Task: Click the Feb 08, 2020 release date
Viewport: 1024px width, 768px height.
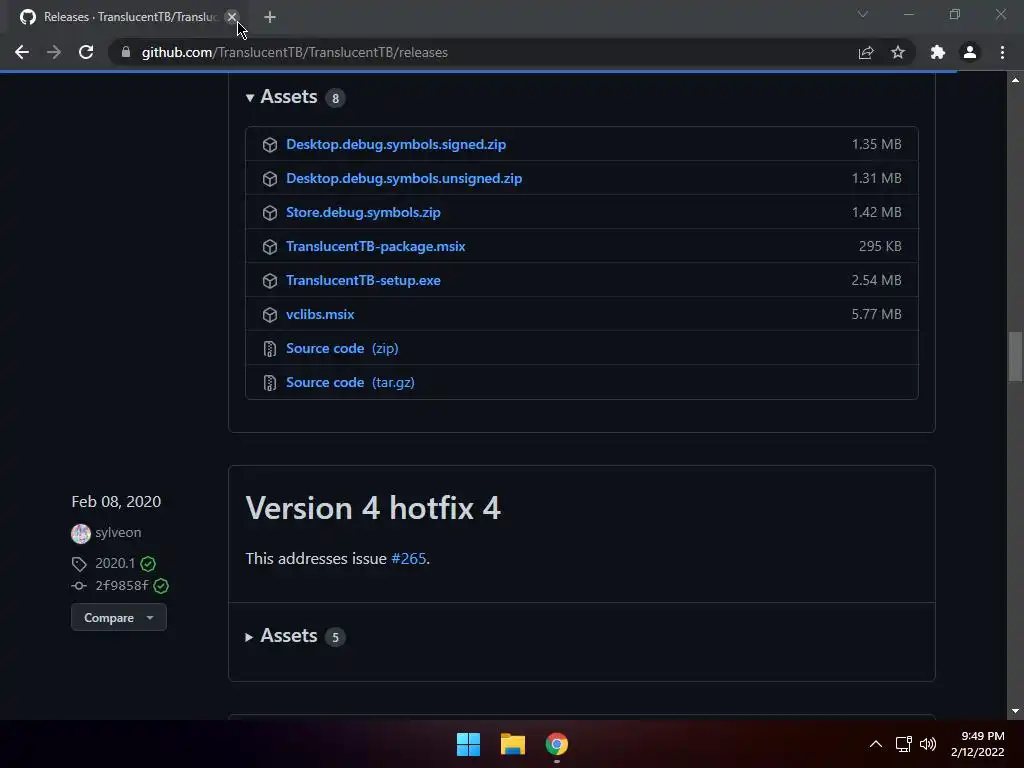Action: [x=116, y=502]
